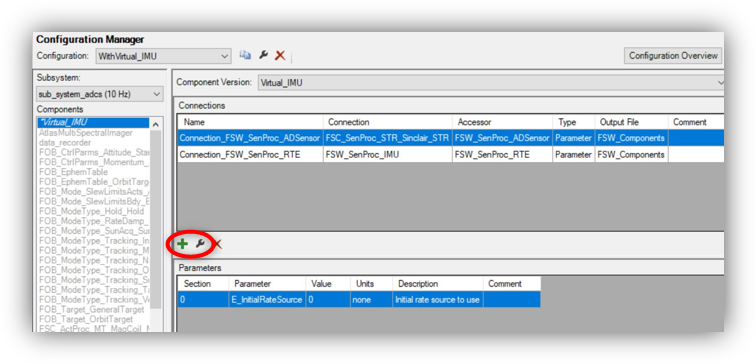Image resolution: width=756 pixels, height=364 pixels.
Task: Click the Name column header in Connections
Action: click(x=250, y=122)
